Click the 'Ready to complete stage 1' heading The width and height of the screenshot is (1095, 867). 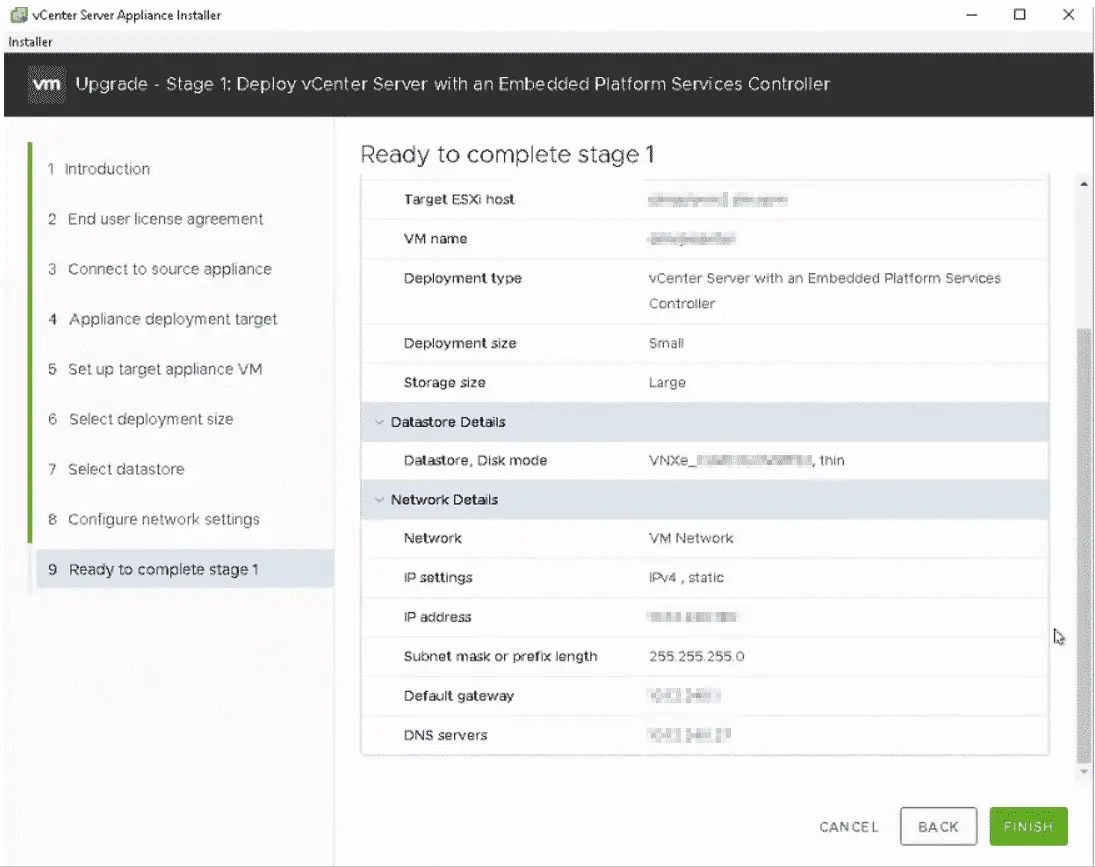[x=507, y=154]
